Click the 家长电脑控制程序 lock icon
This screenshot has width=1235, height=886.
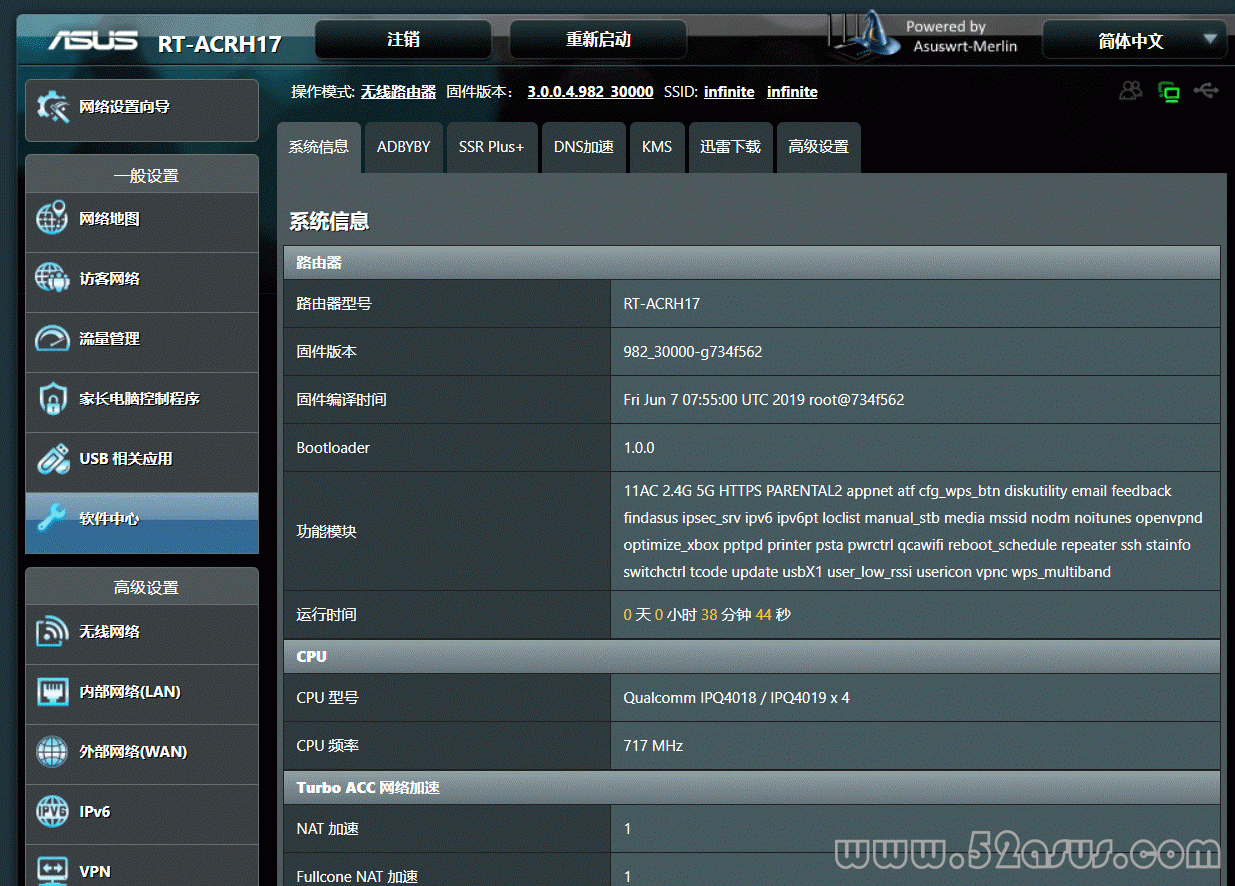coord(52,398)
